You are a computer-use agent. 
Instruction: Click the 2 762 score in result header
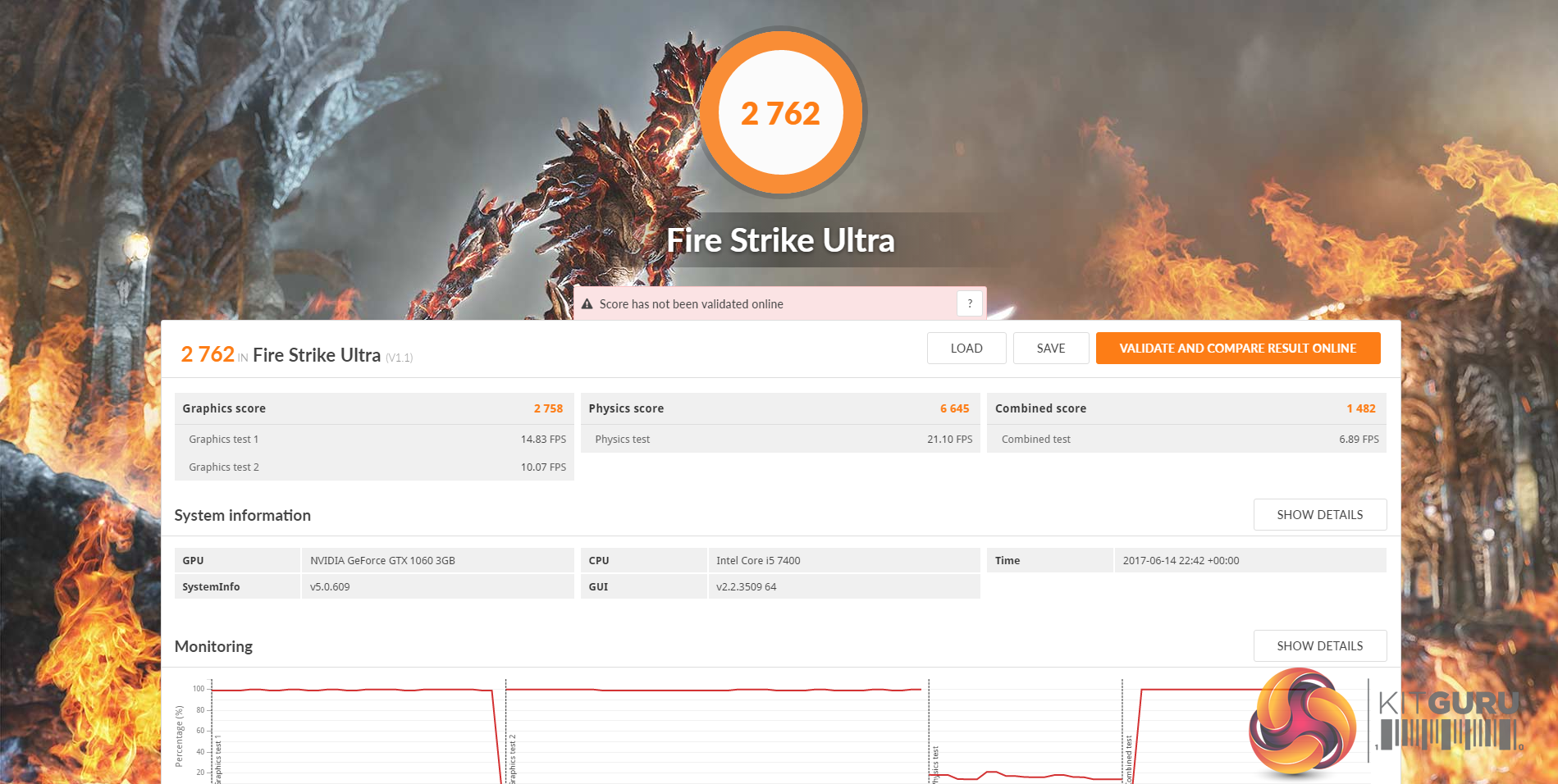(208, 354)
